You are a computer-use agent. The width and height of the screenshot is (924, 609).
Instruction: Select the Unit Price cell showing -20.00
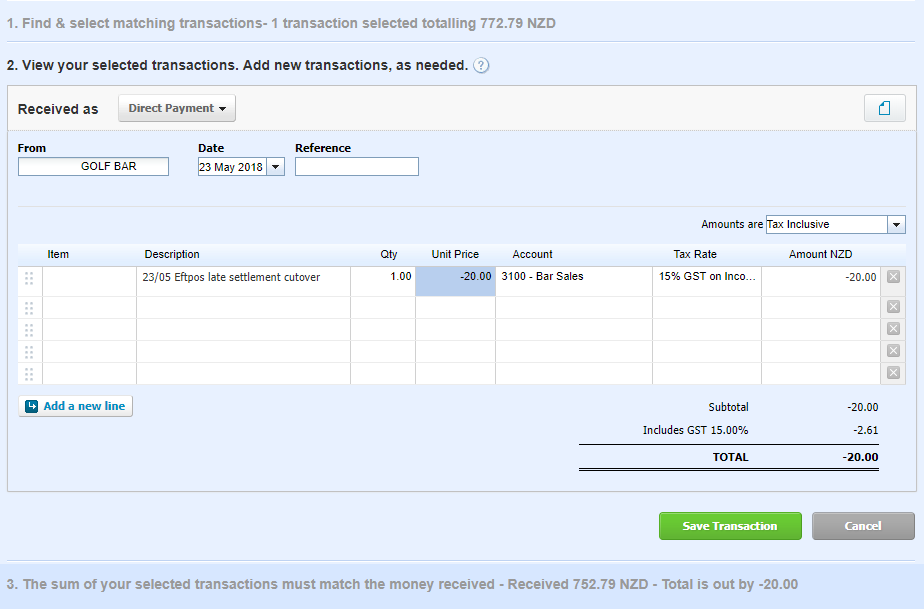[x=455, y=278]
